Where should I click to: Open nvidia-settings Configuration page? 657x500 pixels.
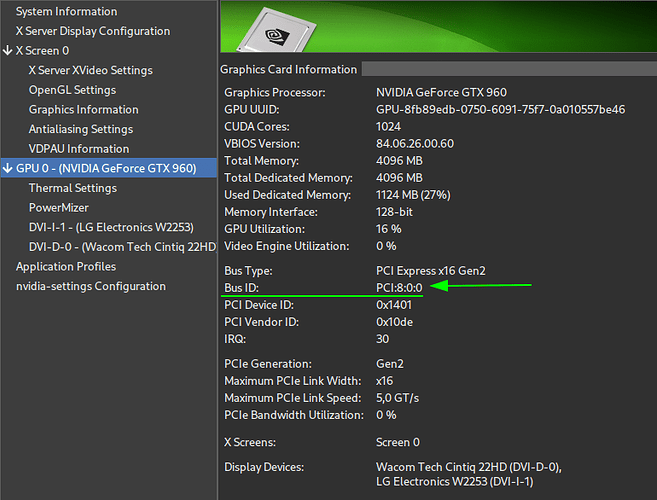pyautogui.click(x=91, y=286)
